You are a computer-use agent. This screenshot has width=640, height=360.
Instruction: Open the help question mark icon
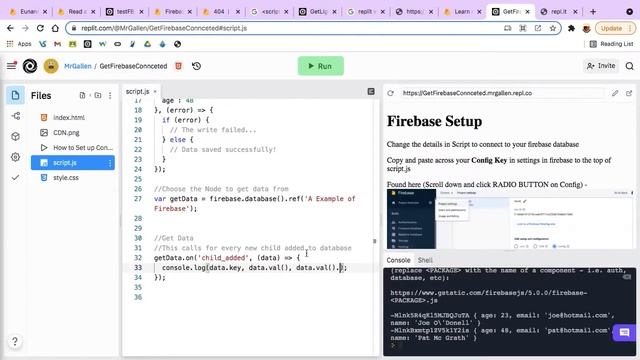15,341
